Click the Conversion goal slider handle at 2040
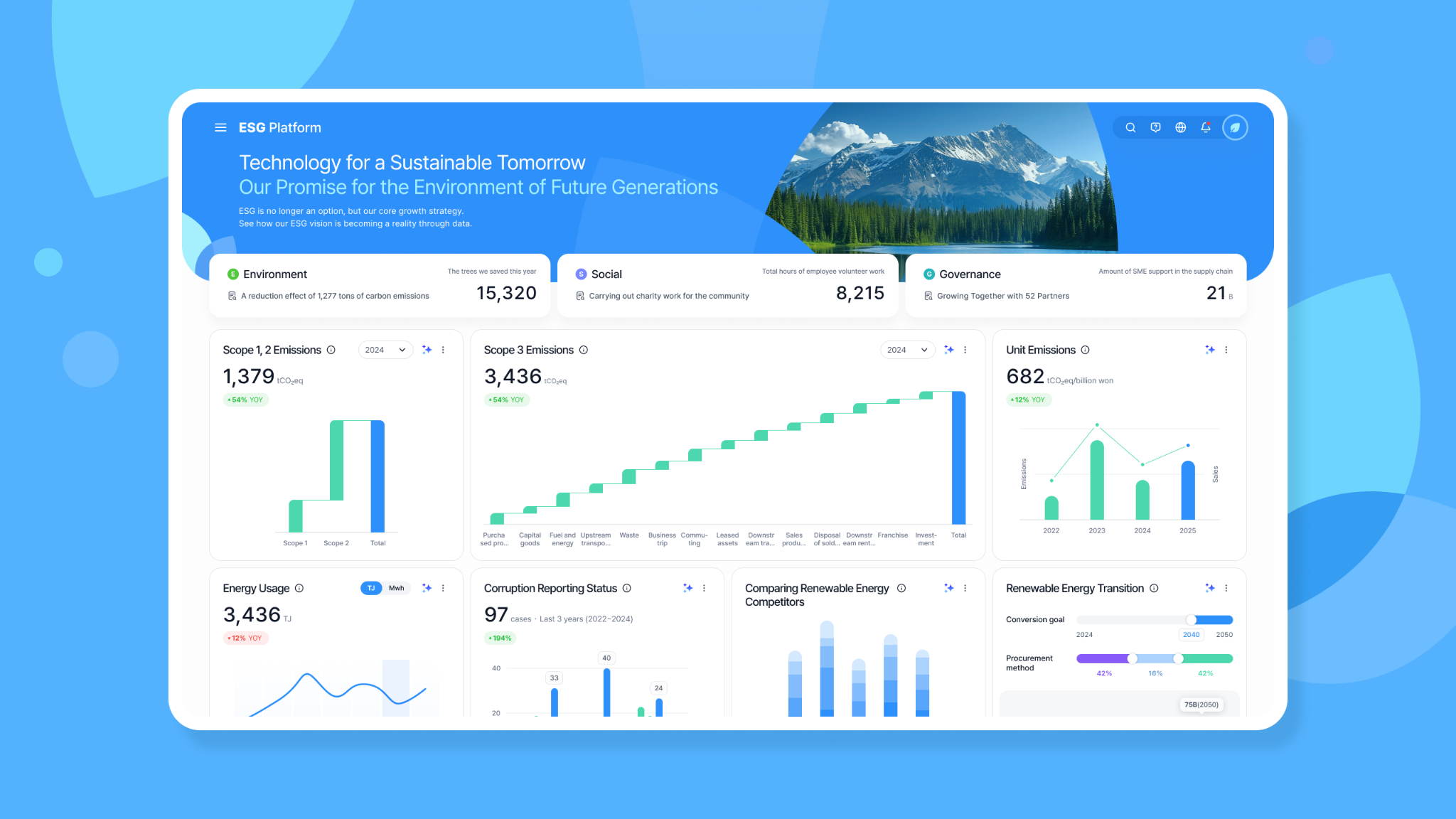The width and height of the screenshot is (1456, 819). 1192,619
